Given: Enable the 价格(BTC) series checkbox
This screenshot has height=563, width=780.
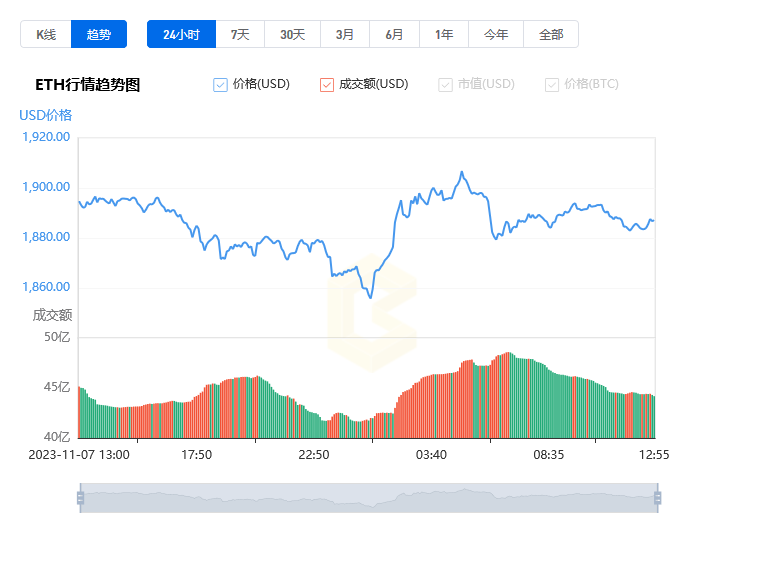Looking at the screenshot, I should [x=552, y=85].
